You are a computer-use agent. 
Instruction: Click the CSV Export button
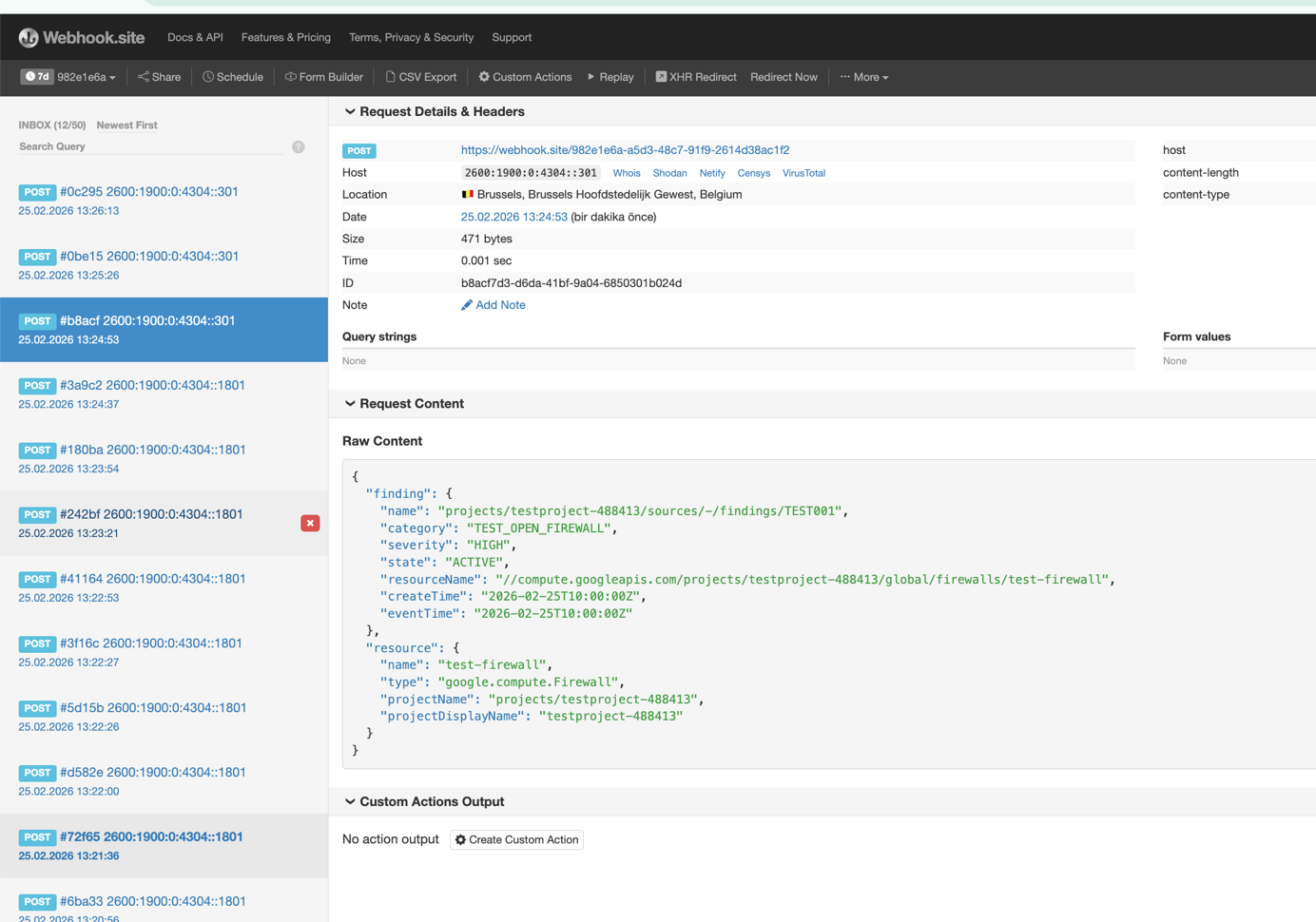(x=420, y=77)
